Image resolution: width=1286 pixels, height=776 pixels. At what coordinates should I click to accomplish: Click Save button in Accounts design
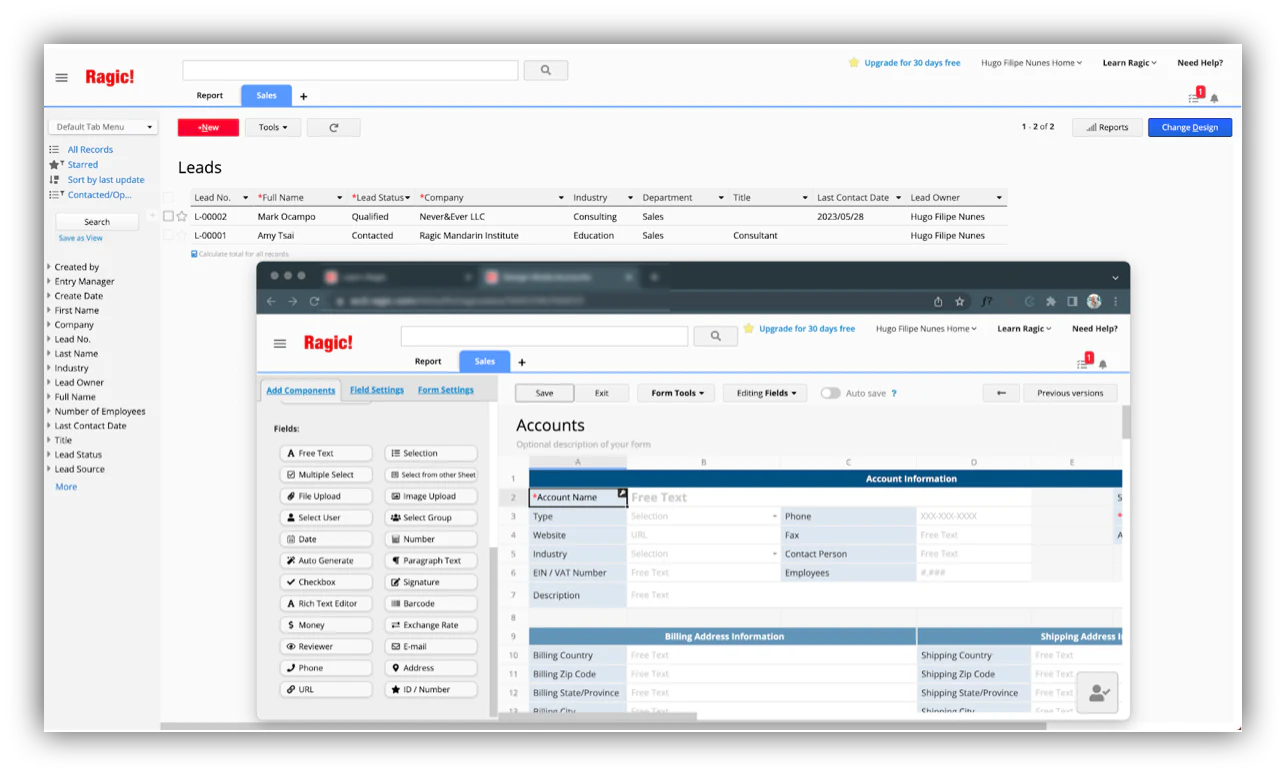544,393
